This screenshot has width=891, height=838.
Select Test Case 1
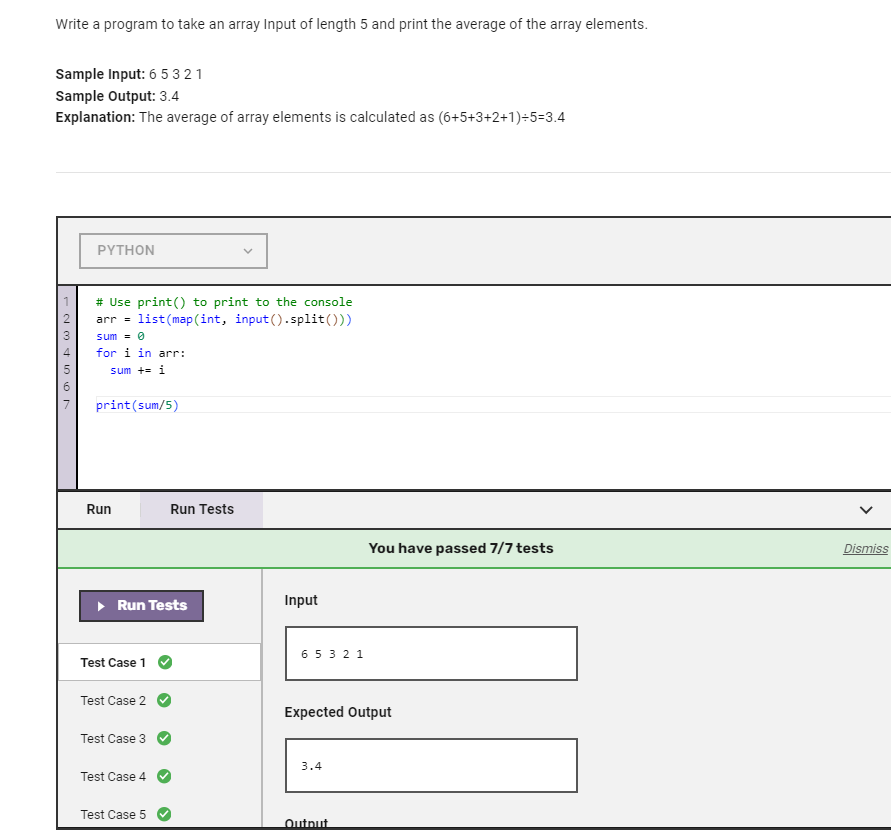point(160,662)
